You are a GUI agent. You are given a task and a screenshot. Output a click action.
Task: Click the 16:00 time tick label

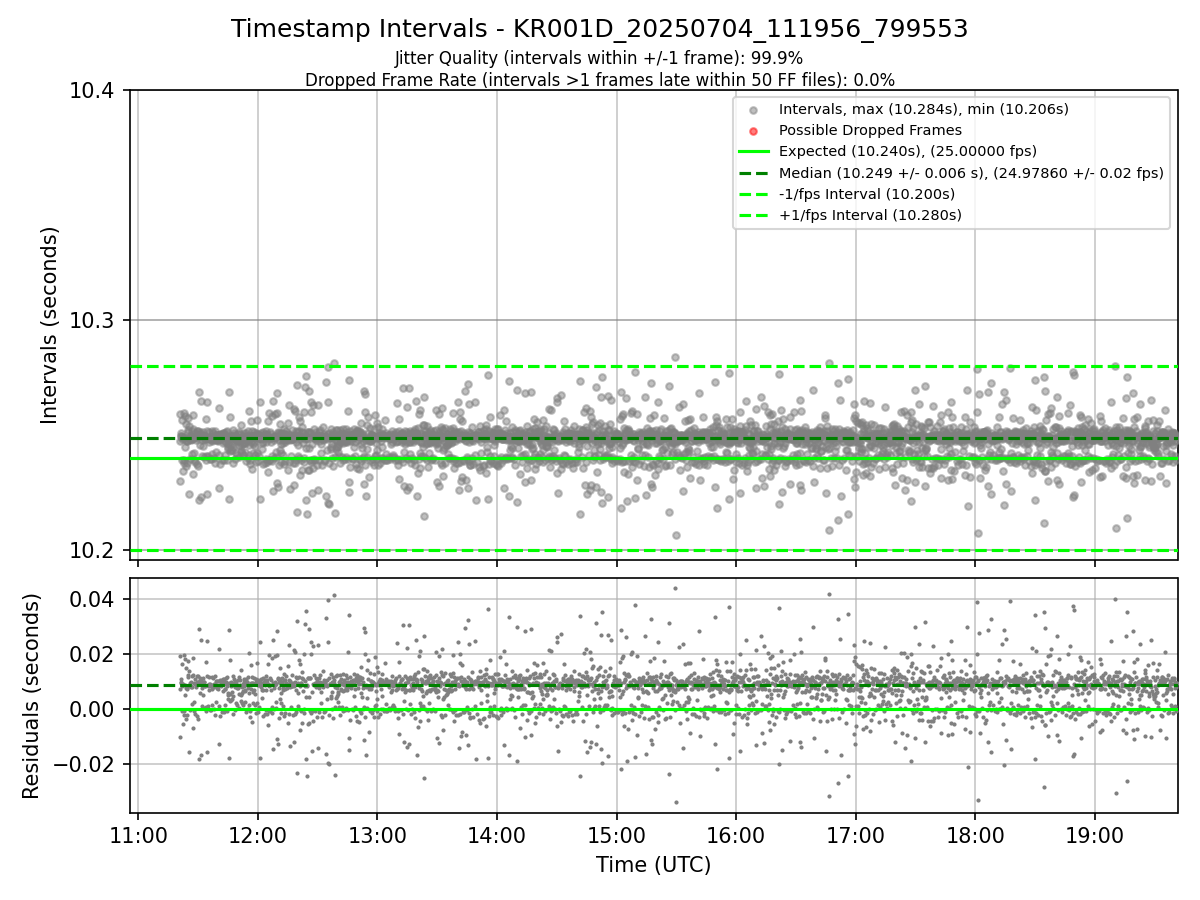coord(736,834)
